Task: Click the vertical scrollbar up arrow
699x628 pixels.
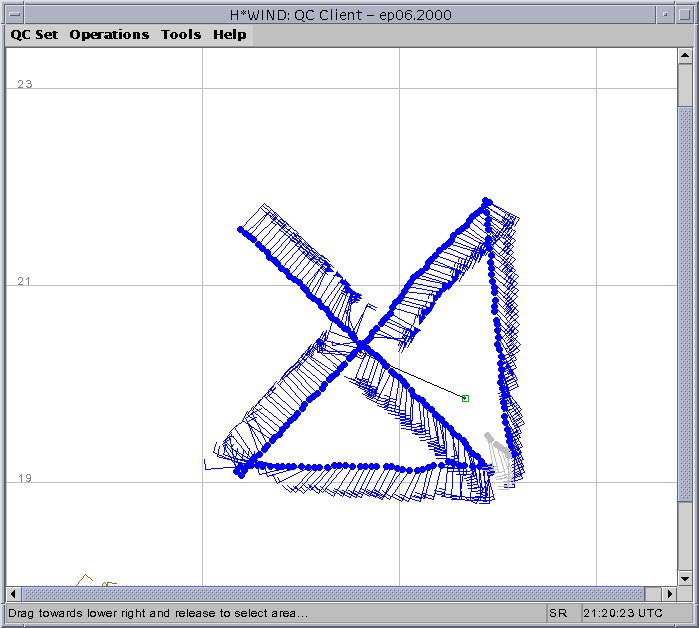Action: click(684, 56)
